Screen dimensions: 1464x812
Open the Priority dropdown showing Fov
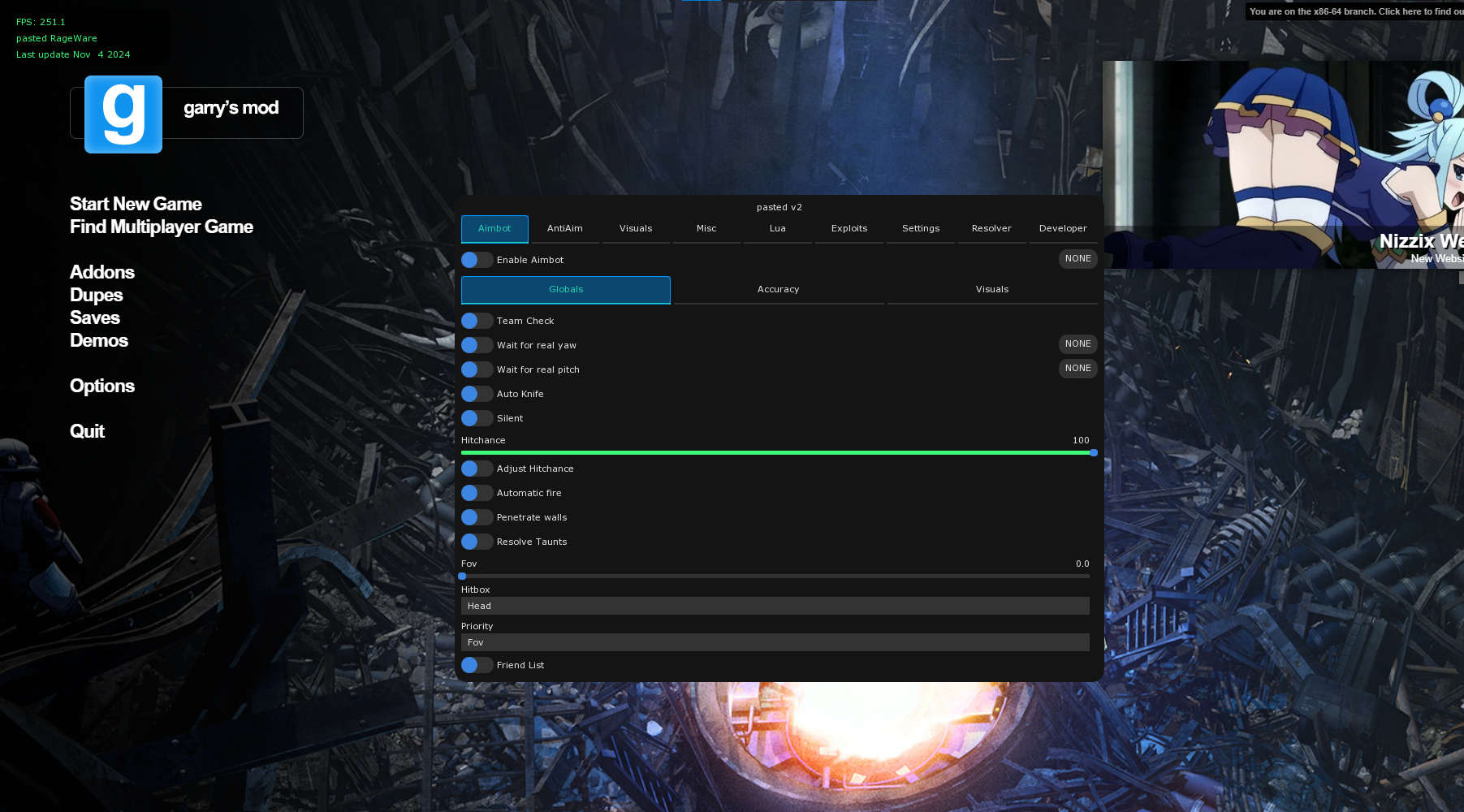point(775,642)
